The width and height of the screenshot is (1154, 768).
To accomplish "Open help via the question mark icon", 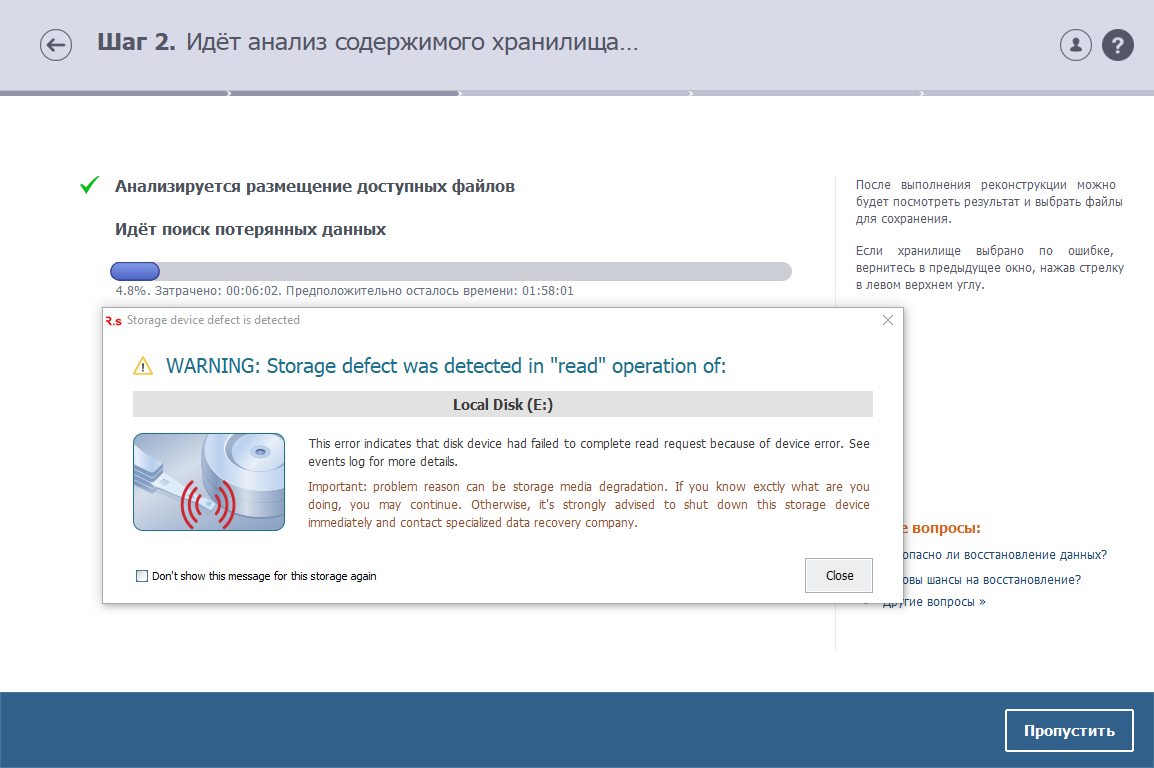I will [x=1117, y=45].
